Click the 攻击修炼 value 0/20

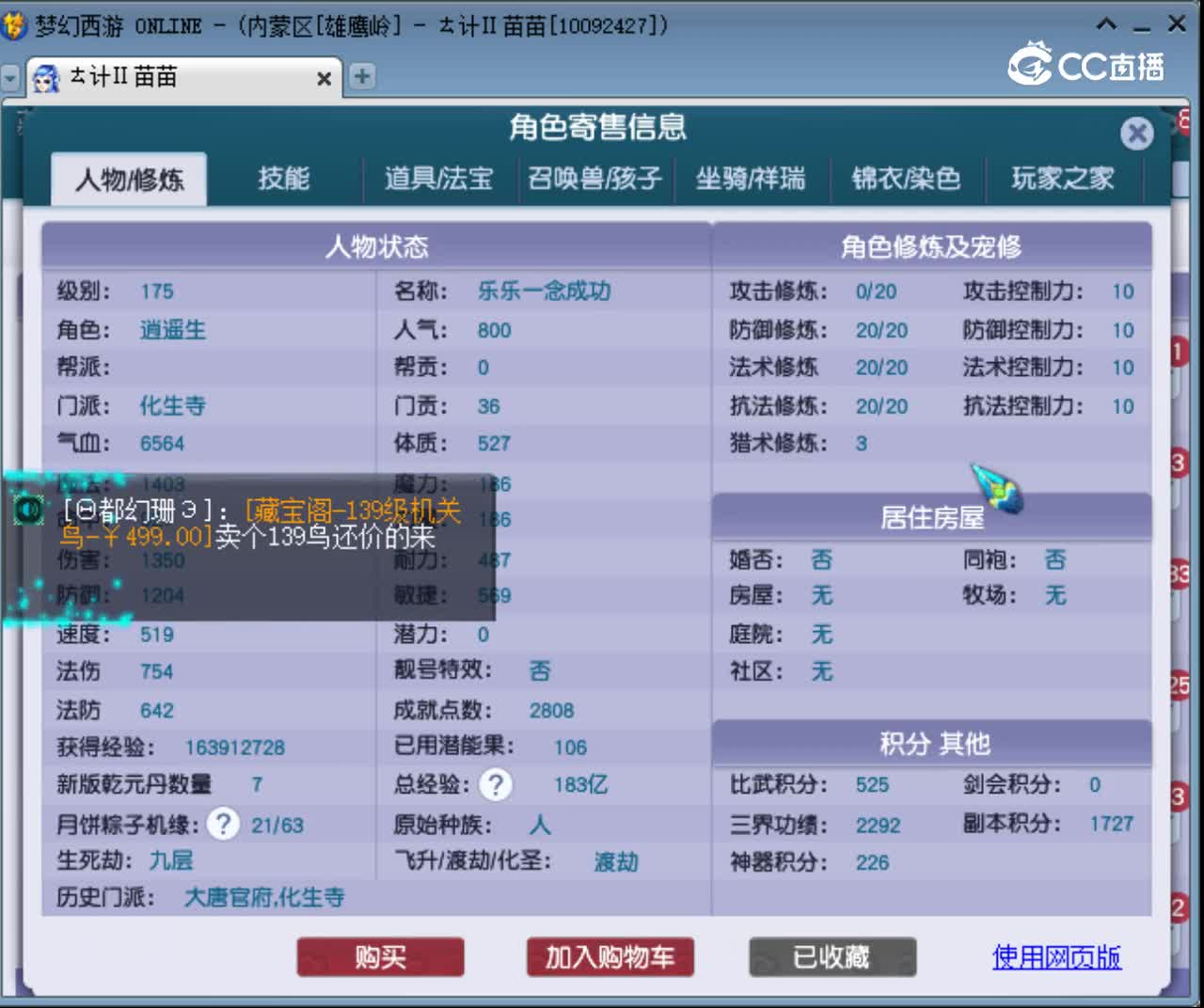click(x=876, y=291)
